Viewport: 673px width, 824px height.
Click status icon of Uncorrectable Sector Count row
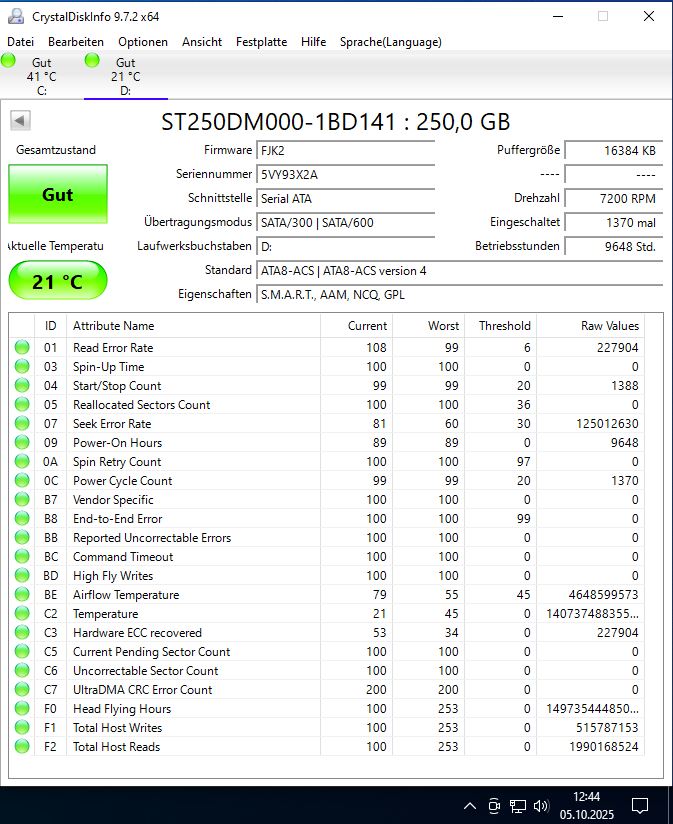22,671
